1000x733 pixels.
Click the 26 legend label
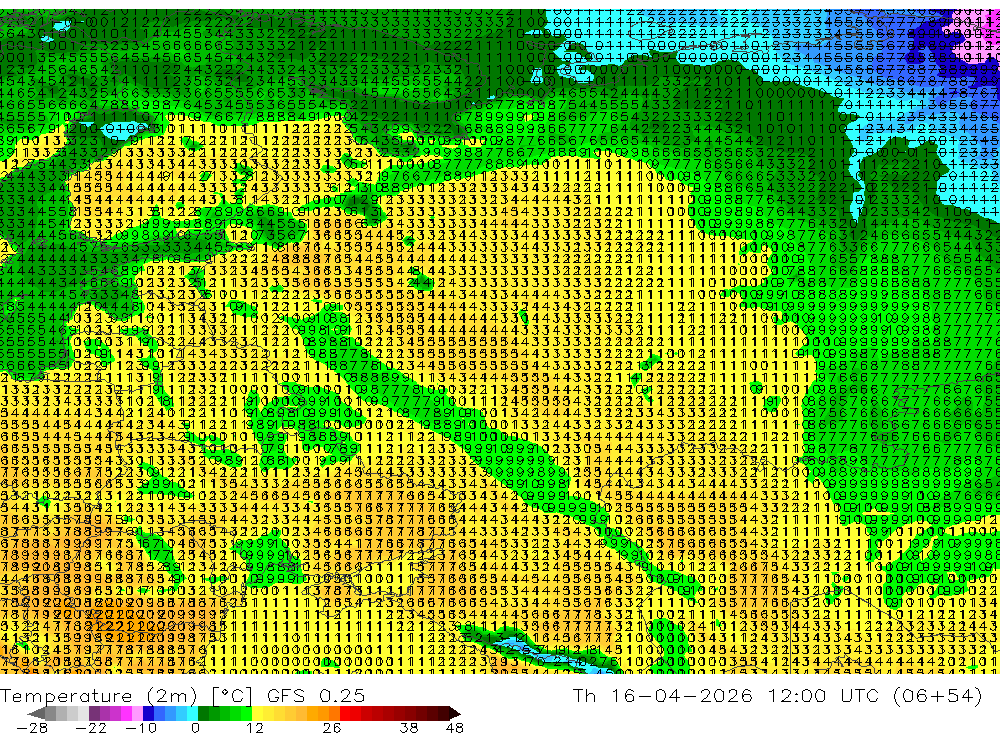[332, 727]
